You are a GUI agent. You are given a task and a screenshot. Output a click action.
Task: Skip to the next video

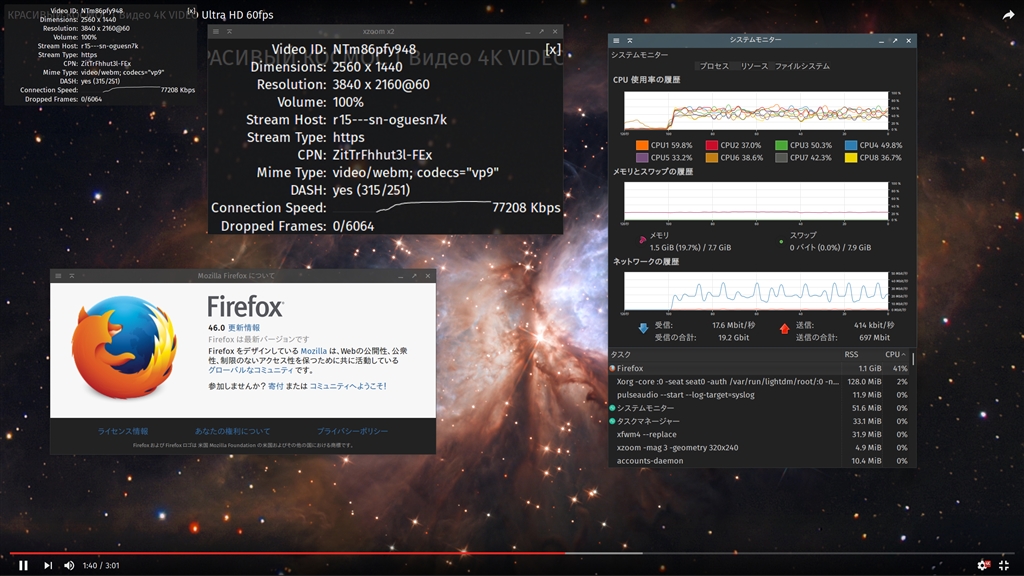pyautogui.click(x=48, y=565)
